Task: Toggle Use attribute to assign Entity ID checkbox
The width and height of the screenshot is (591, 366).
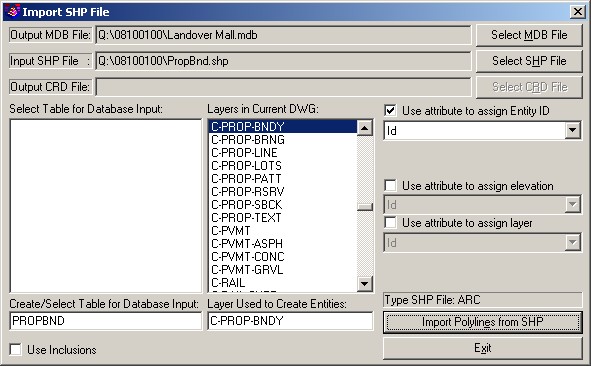Action: pyautogui.click(x=390, y=111)
